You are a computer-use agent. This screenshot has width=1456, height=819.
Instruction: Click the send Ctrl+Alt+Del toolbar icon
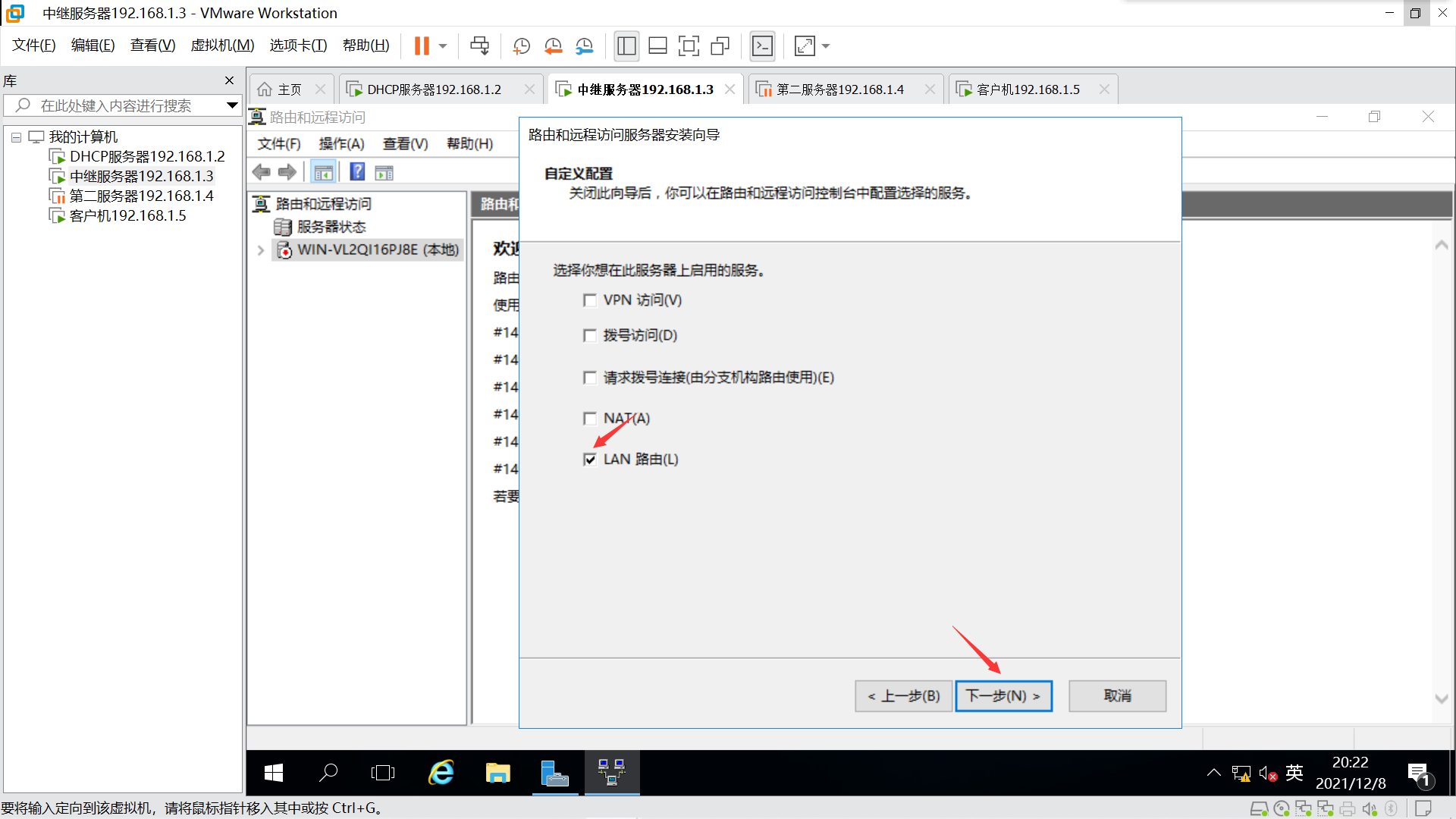pos(479,46)
